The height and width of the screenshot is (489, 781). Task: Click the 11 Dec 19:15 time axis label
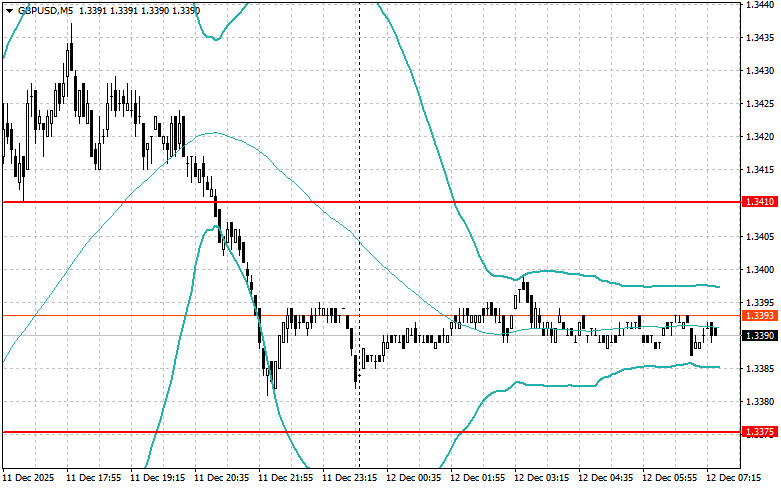coord(157,478)
